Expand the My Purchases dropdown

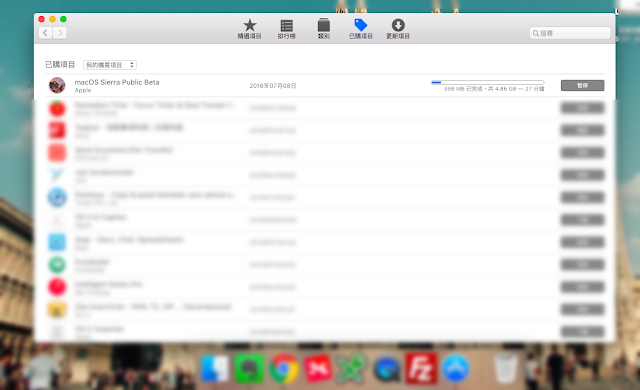coord(110,65)
